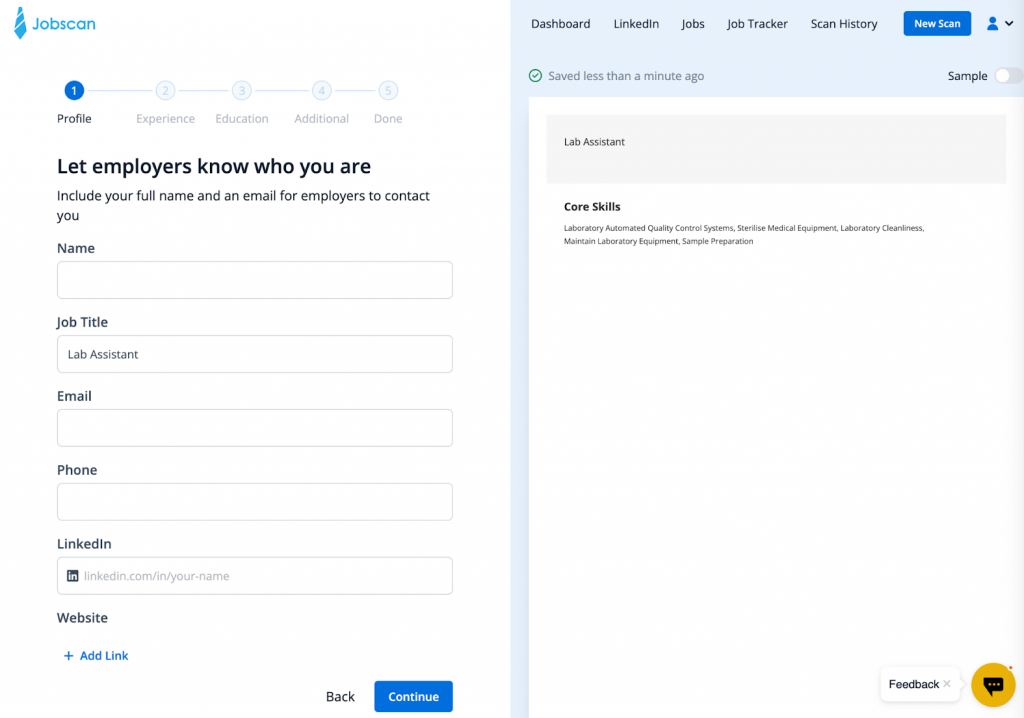The image size is (1024, 718).
Task: Open the Job Tracker page
Action: coord(757,24)
